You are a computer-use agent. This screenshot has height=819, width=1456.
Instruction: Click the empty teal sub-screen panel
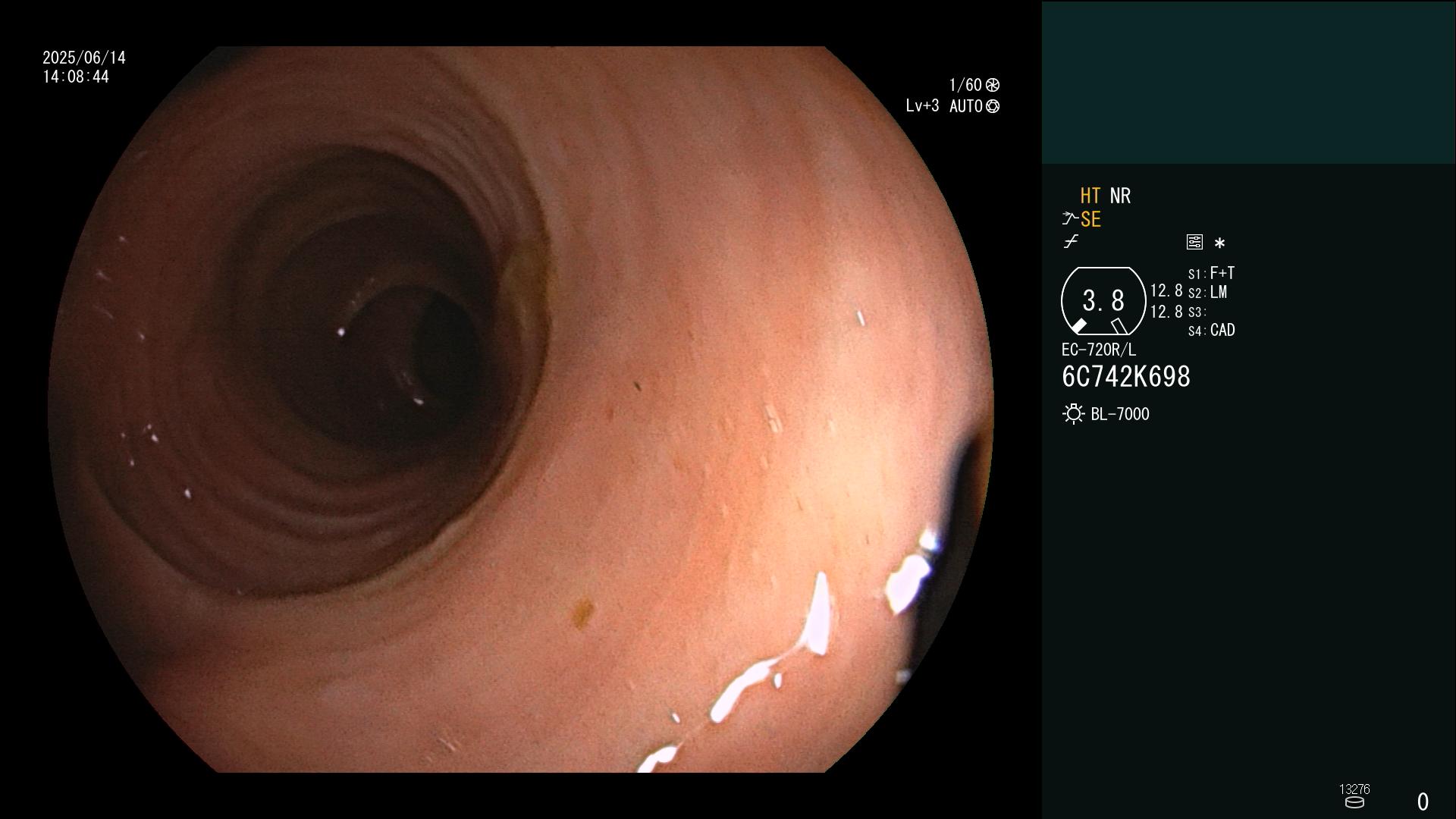point(1248,82)
